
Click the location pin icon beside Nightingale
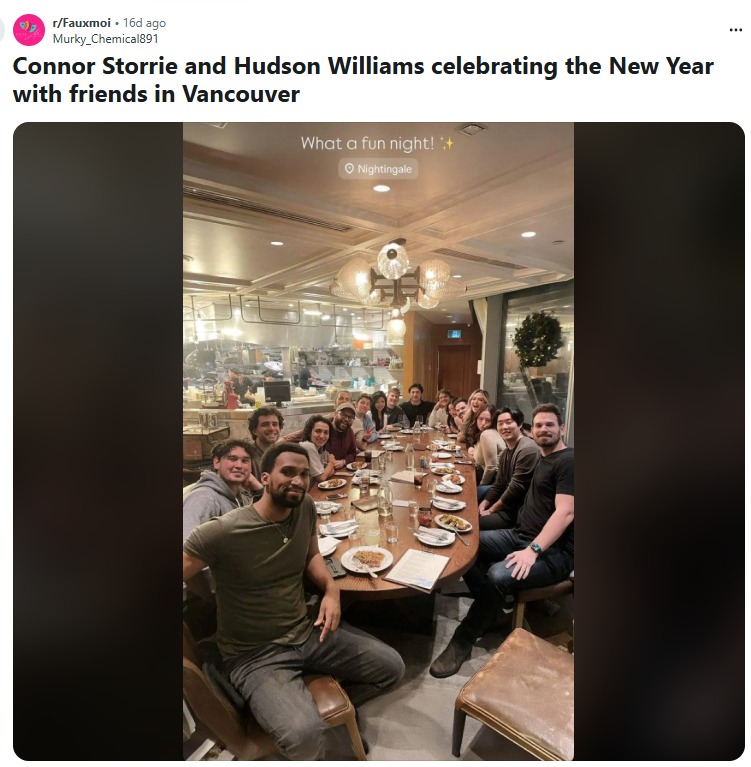click(349, 169)
